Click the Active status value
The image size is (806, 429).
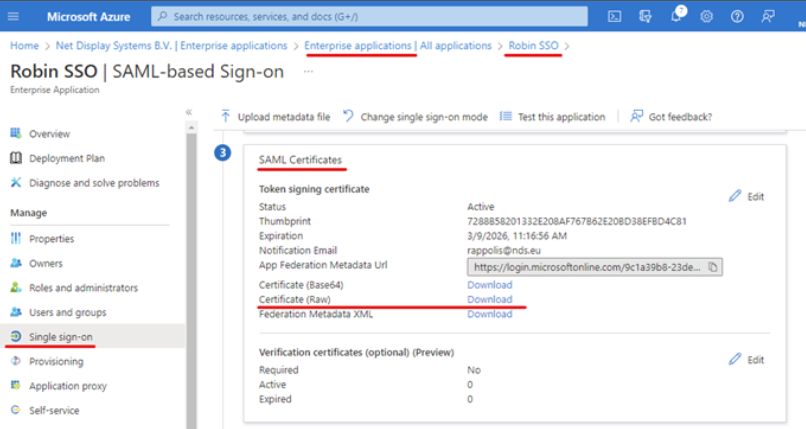481,207
